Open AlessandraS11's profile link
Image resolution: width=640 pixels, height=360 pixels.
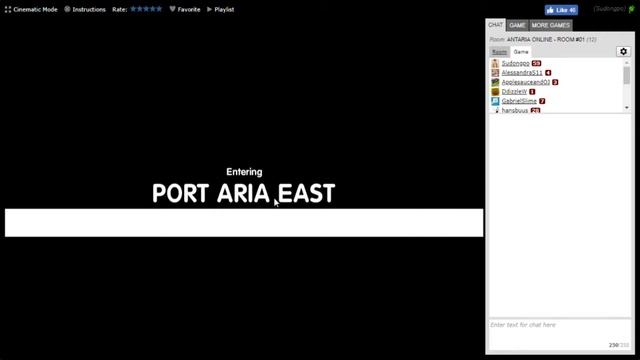point(522,73)
